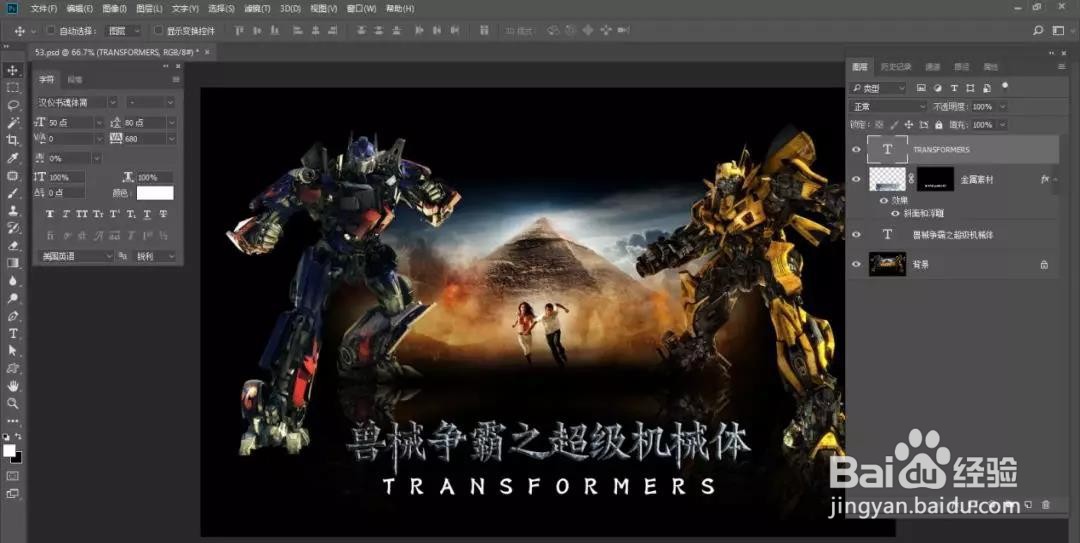Hide the 兽械争霸之超级机械体 text layer

click(856, 234)
